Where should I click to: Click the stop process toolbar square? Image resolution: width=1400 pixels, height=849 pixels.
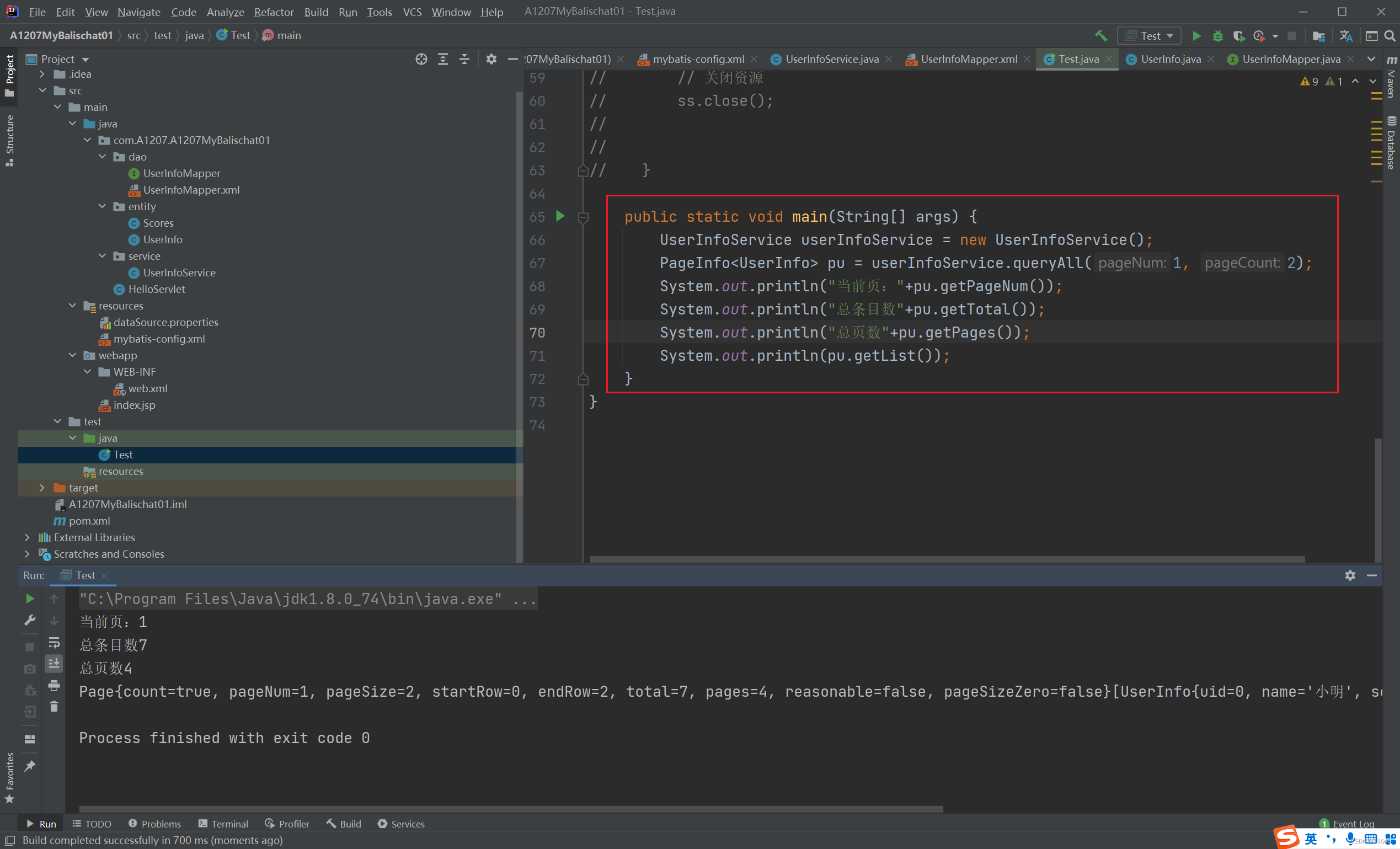pos(1291,36)
